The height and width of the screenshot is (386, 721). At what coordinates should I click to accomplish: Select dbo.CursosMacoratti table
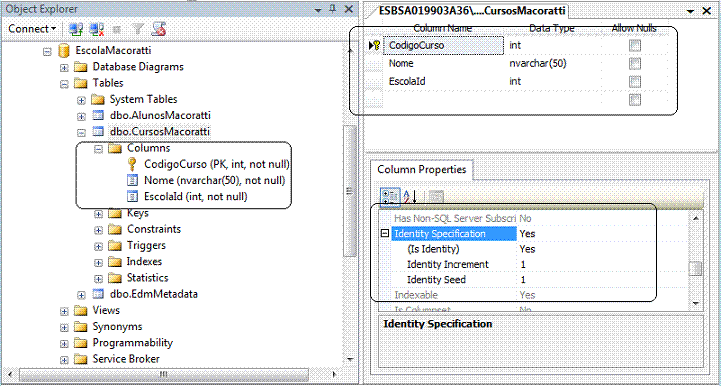160,132
